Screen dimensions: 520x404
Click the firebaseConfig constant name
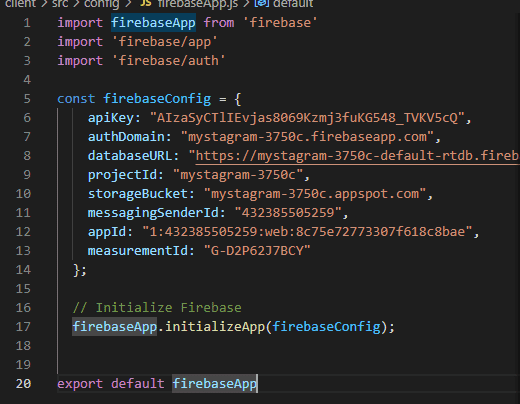(x=157, y=99)
